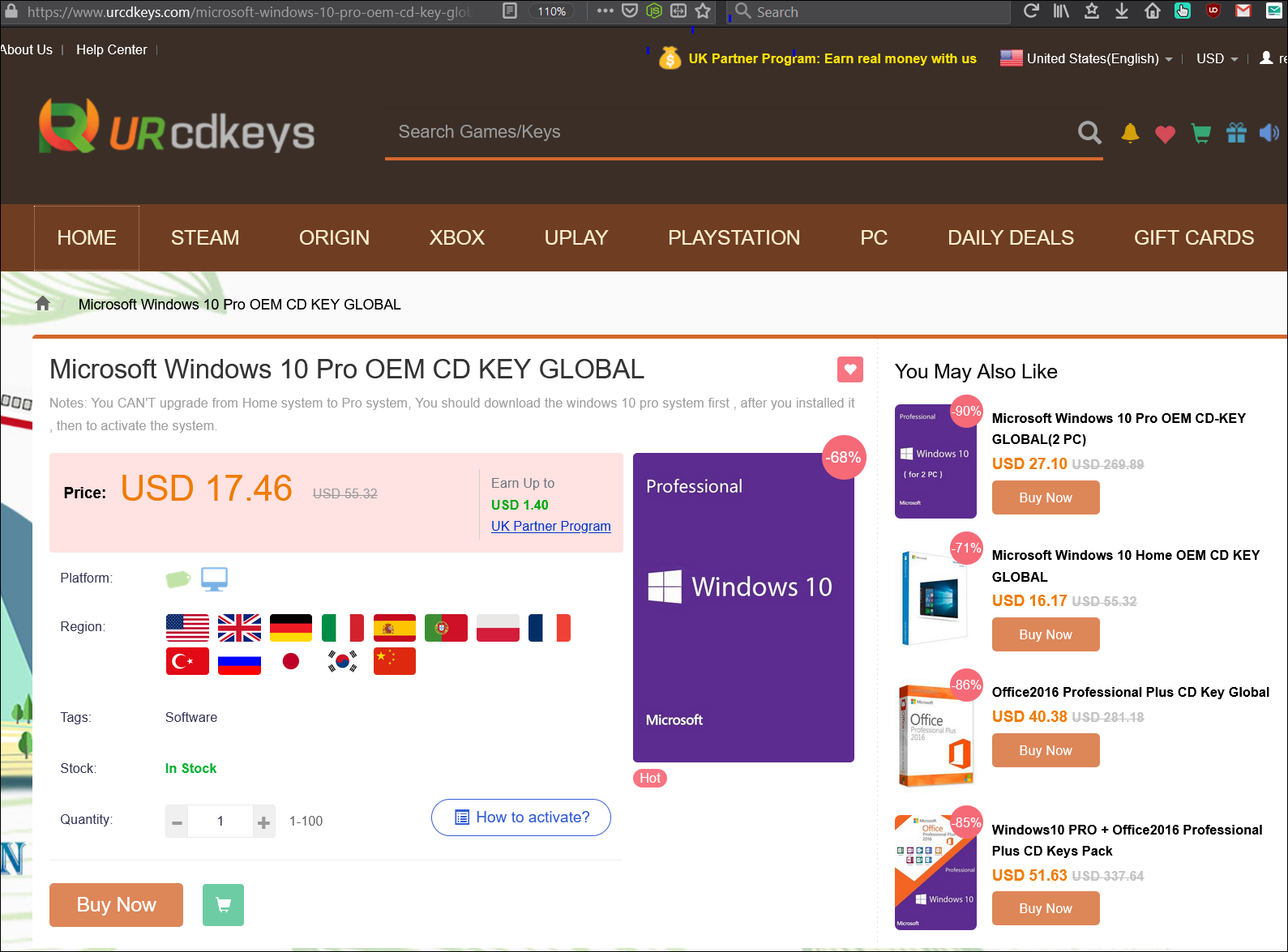Image resolution: width=1288 pixels, height=952 pixels.
Task: Buy Now for Windows 10 Pro 2 PC
Action: pos(1046,497)
